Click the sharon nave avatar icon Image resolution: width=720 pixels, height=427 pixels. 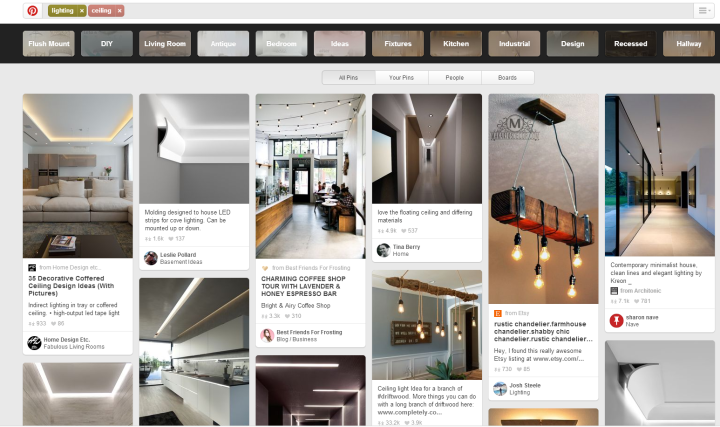point(617,321)
